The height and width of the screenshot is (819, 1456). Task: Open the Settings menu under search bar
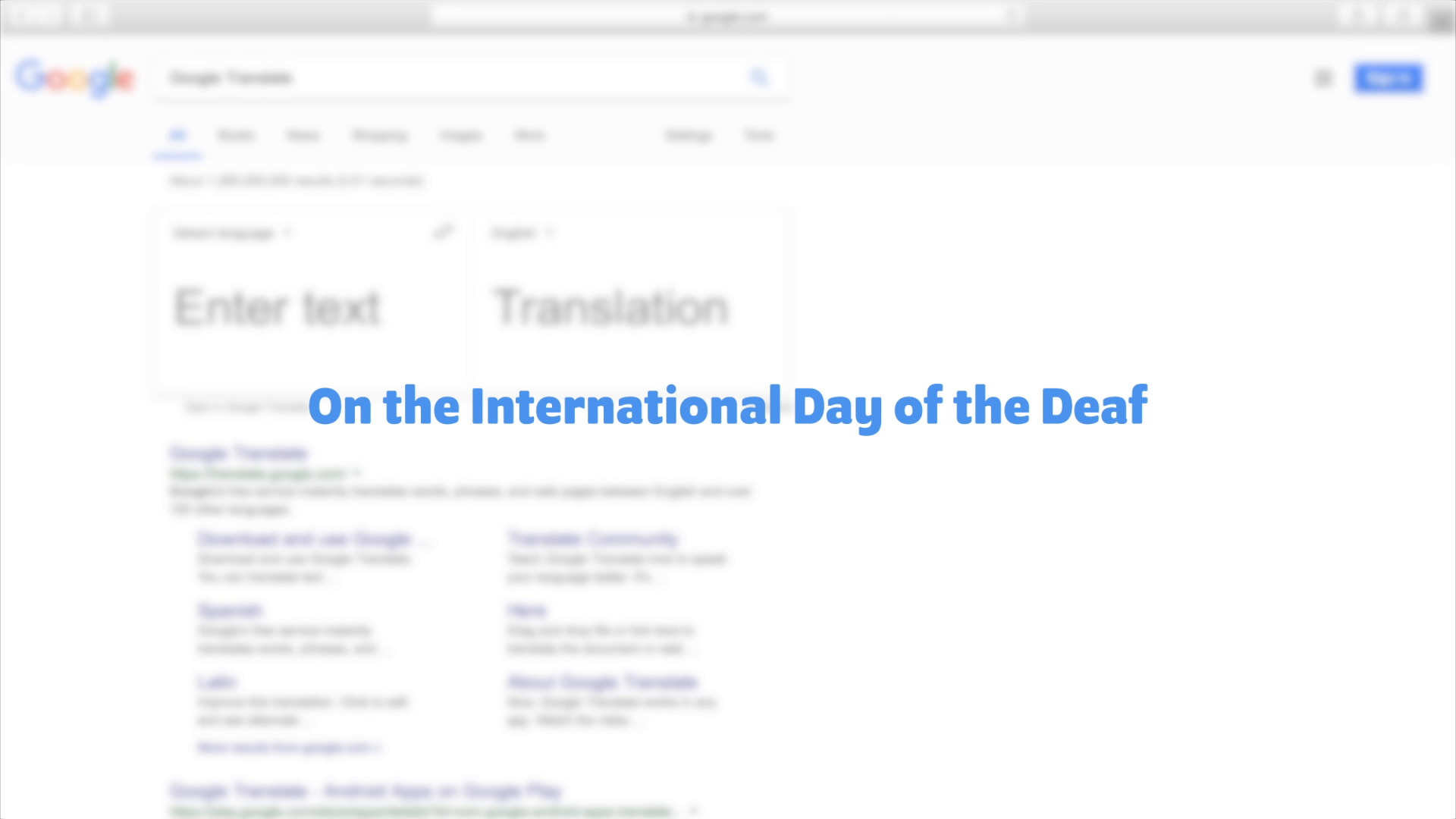[689, 136]
